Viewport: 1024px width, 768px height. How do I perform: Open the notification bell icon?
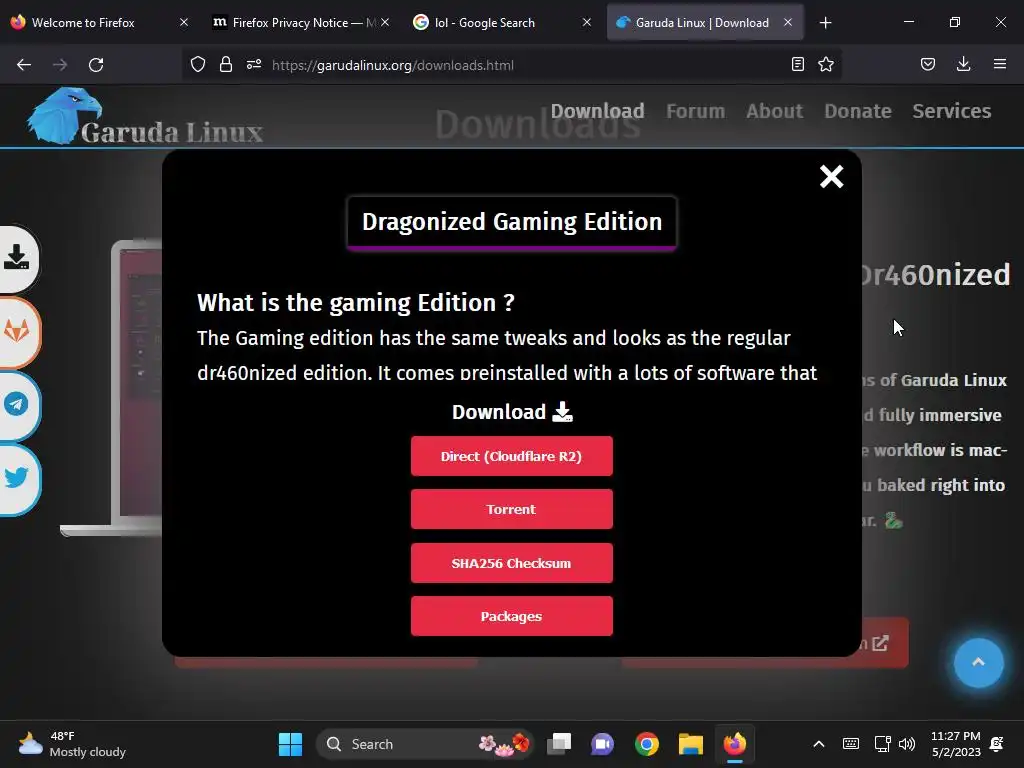(x=997, y=744)
